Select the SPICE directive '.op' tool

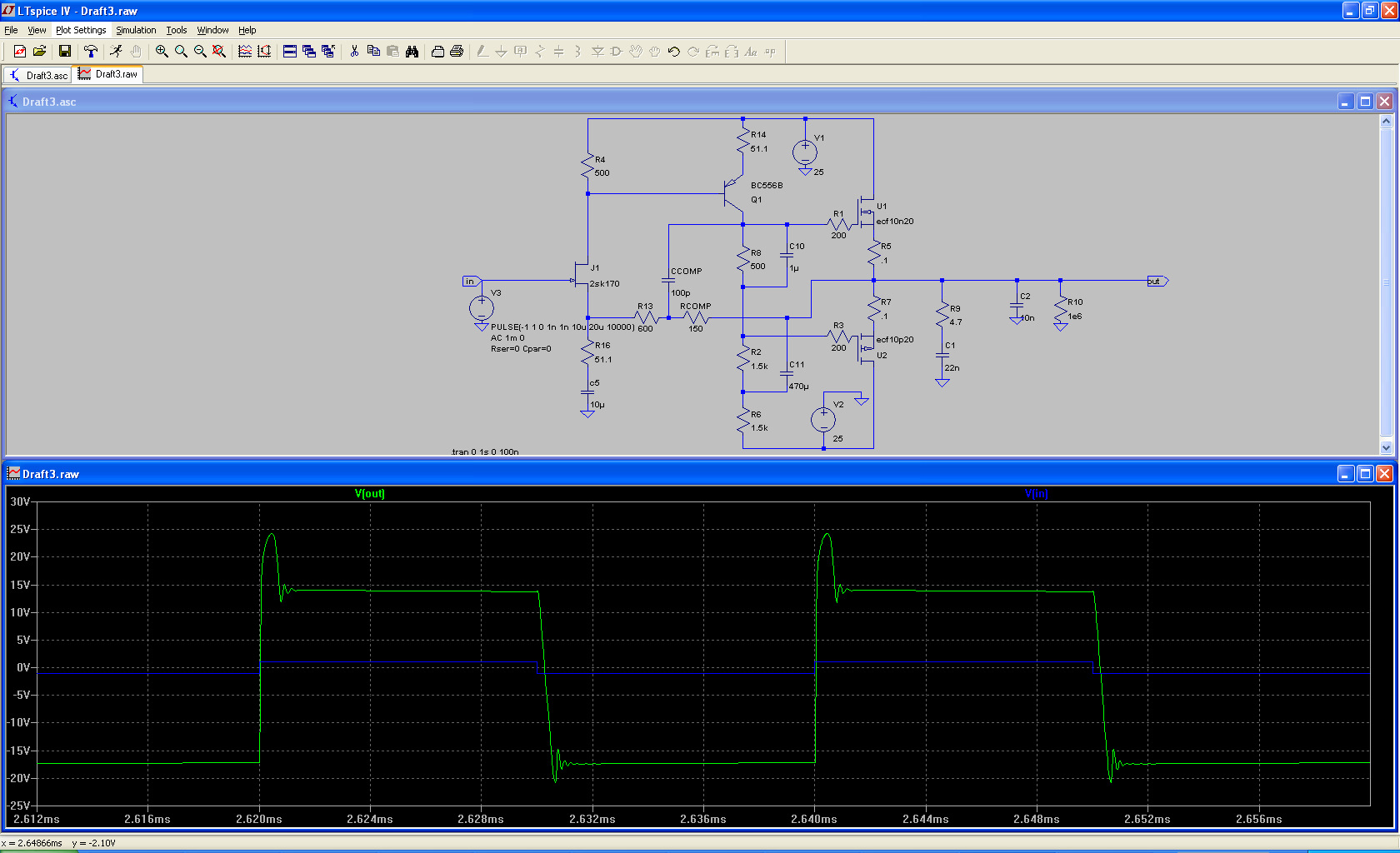tap(770, 52)
